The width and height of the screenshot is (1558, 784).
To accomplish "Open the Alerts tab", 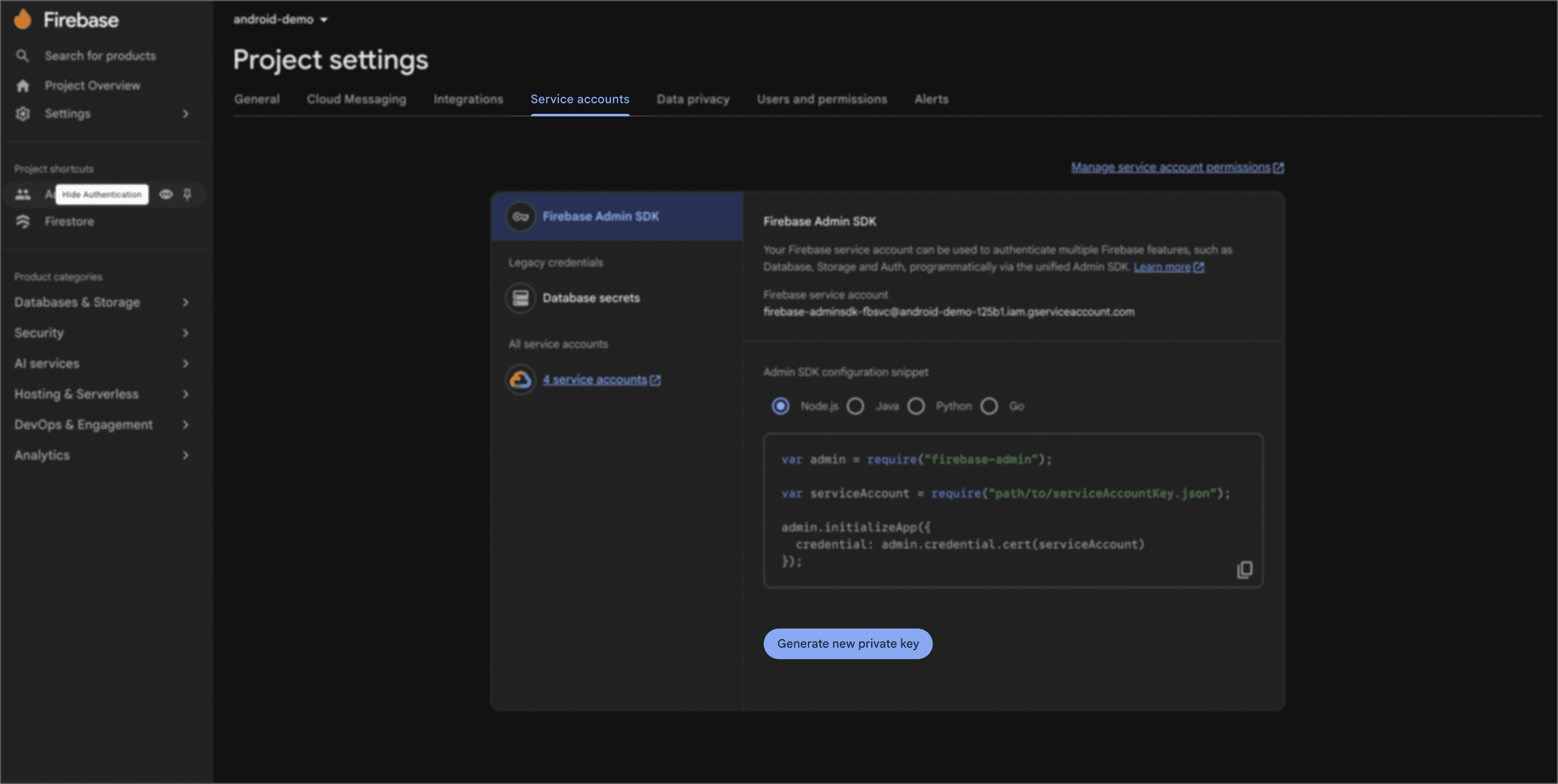I will [931, 99].
